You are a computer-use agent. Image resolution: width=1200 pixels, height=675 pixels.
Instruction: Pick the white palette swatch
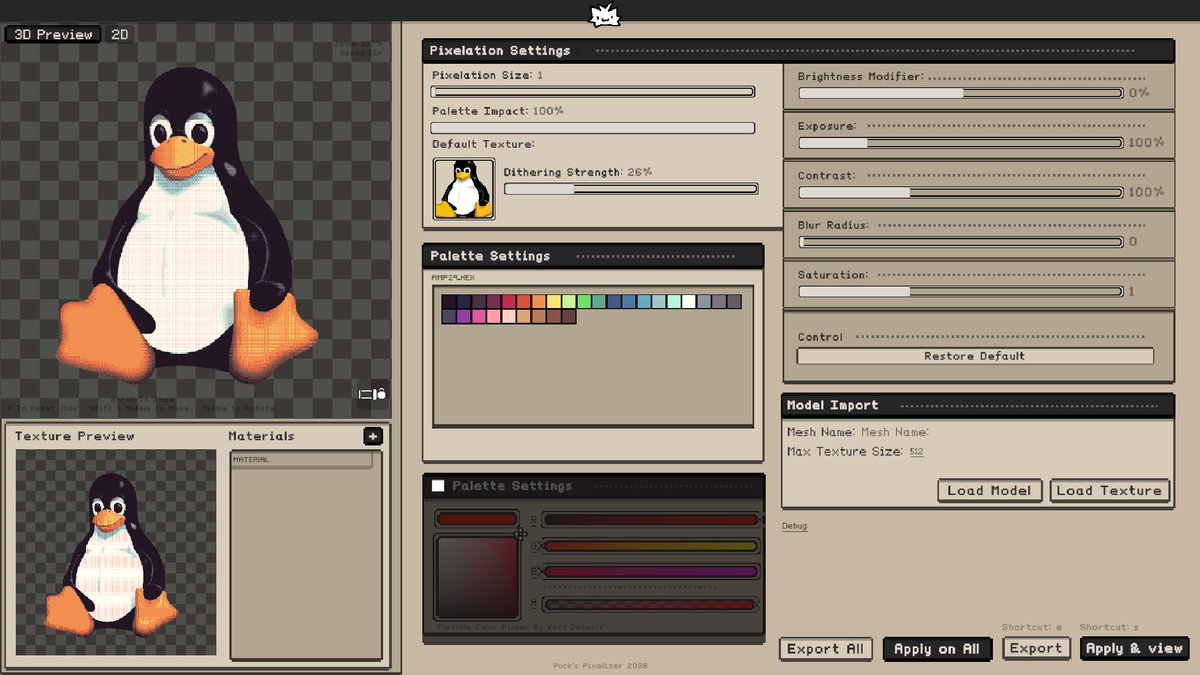[689, 301]
